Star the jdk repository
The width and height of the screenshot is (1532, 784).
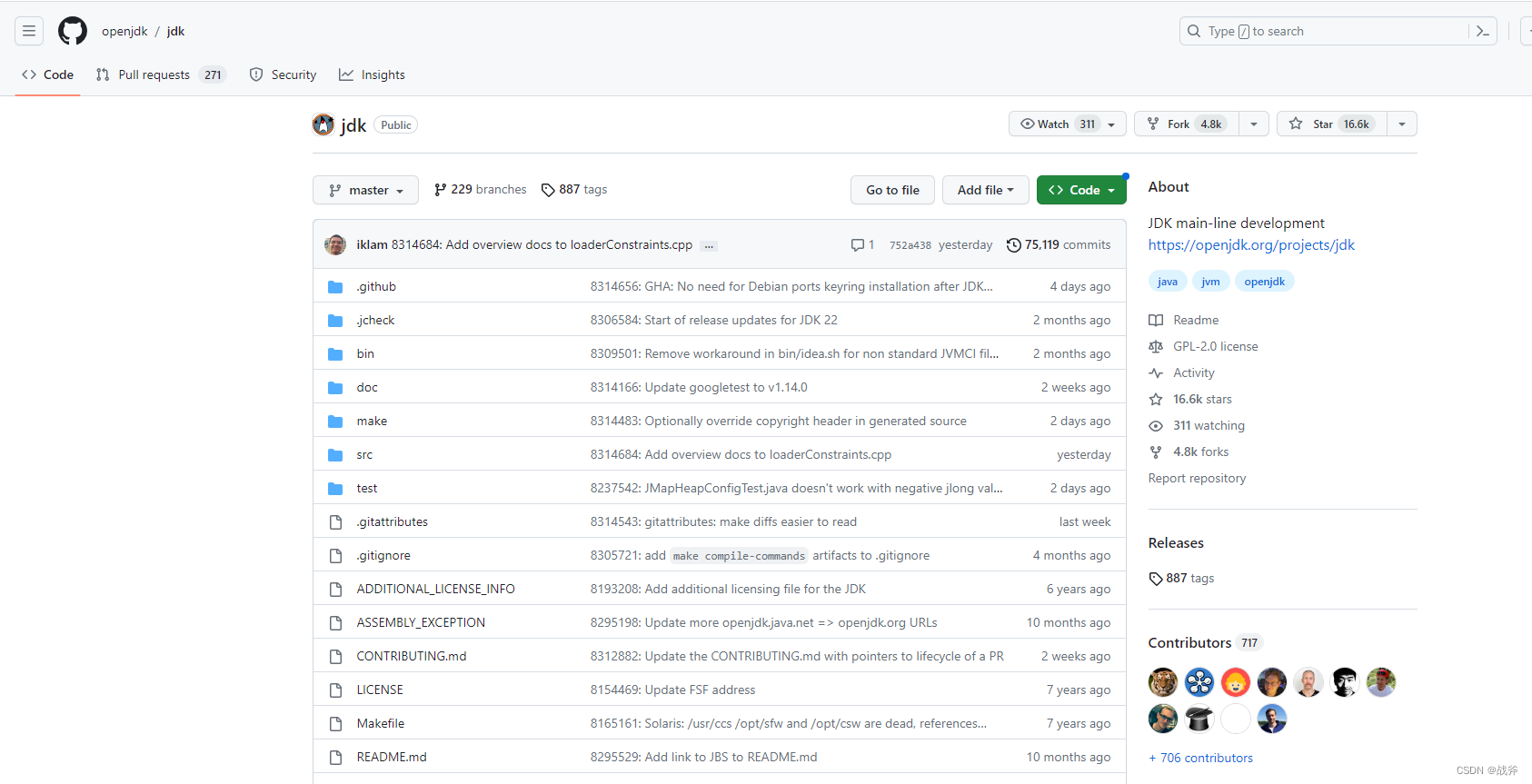point(1332,124)
